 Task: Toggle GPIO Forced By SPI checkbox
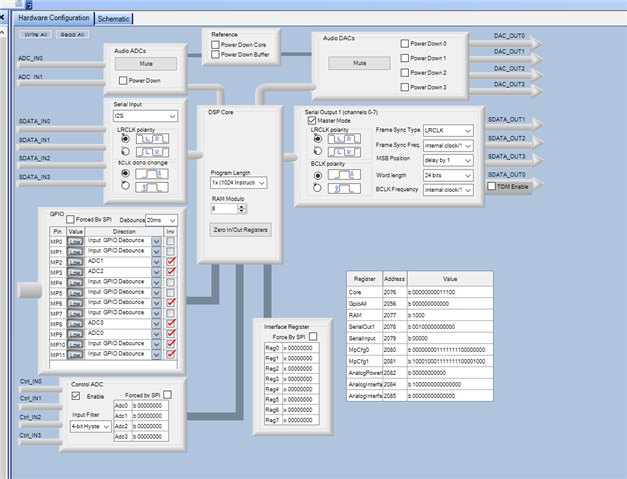(70, 220)
